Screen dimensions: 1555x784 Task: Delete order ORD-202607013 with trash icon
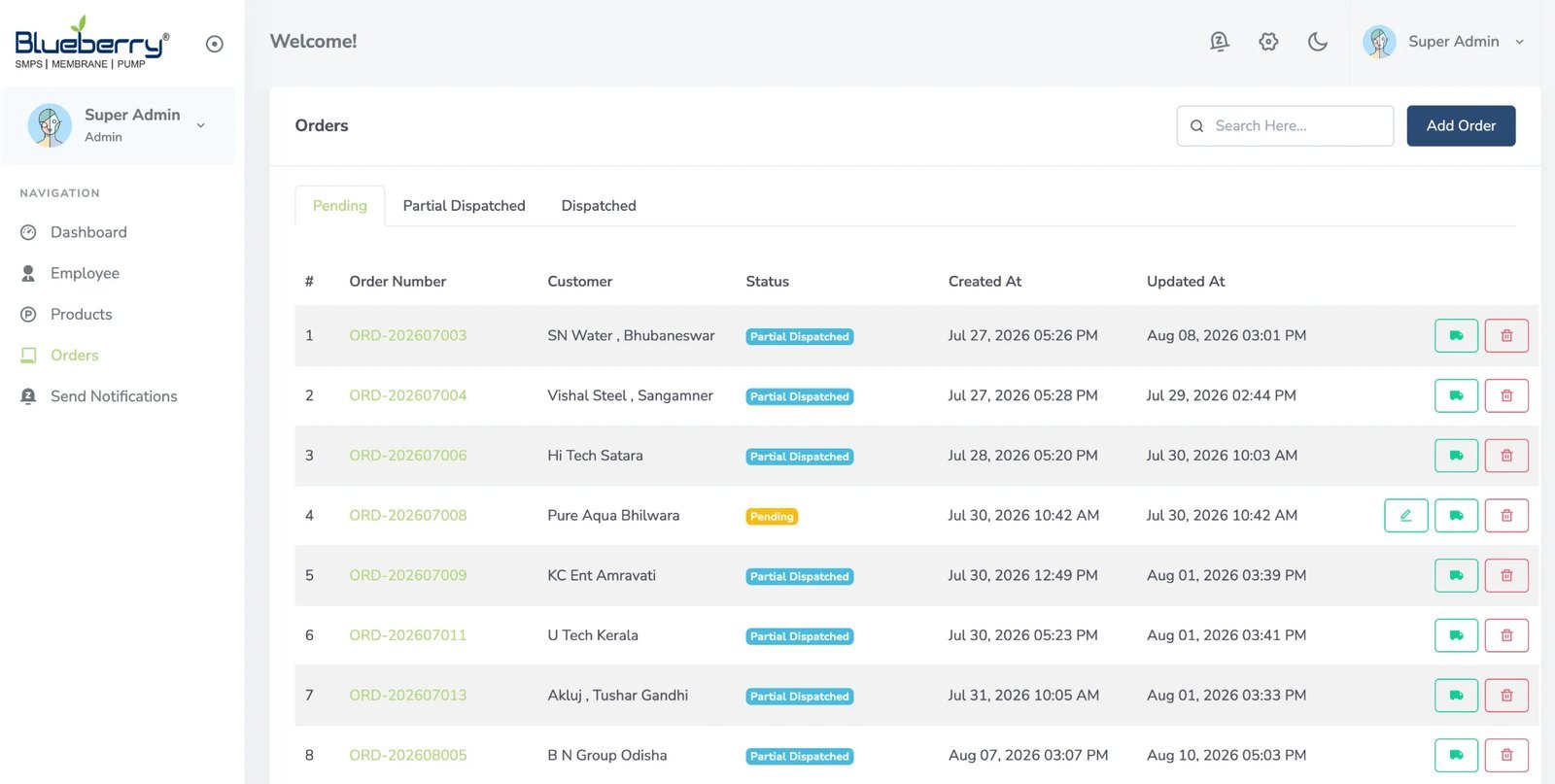coord(1506,696)
